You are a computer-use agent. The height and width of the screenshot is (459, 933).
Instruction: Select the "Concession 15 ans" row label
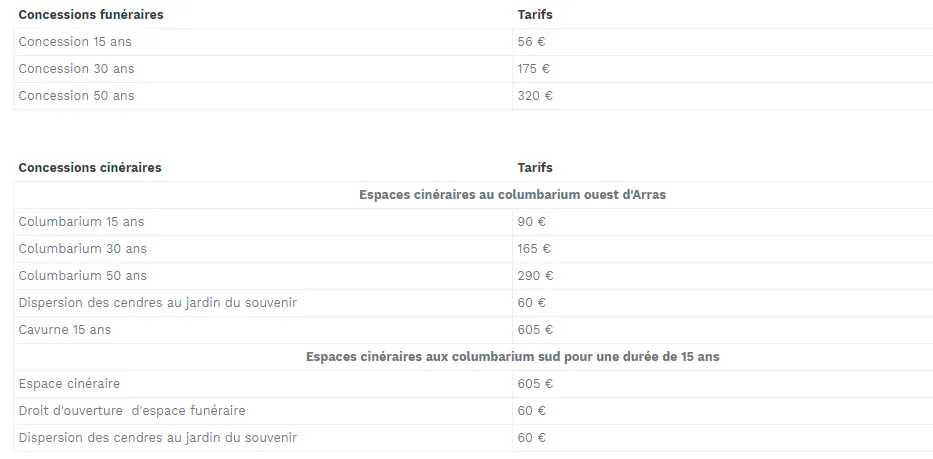[x=75, y=42]
